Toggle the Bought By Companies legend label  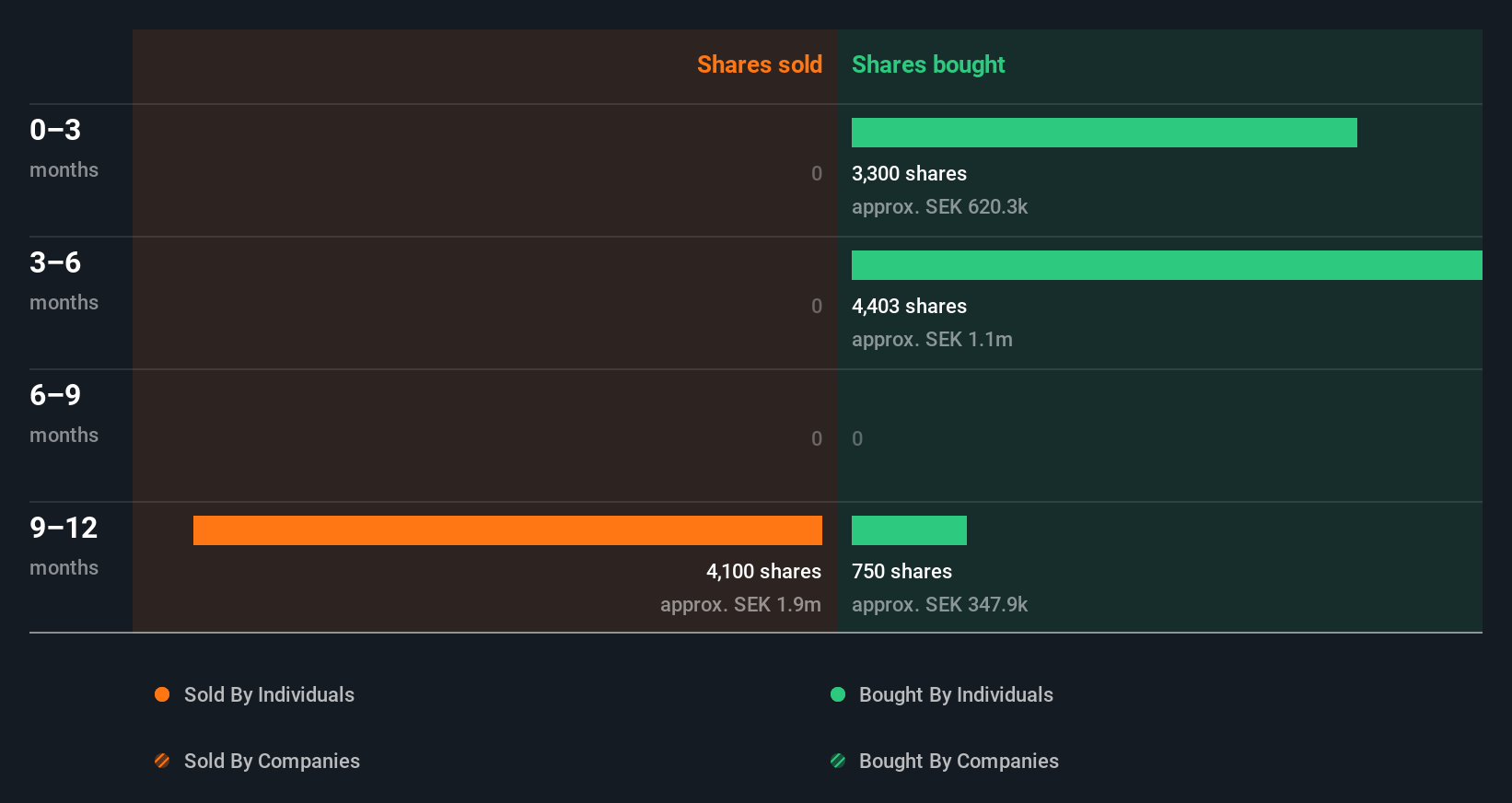pos(959,761)
